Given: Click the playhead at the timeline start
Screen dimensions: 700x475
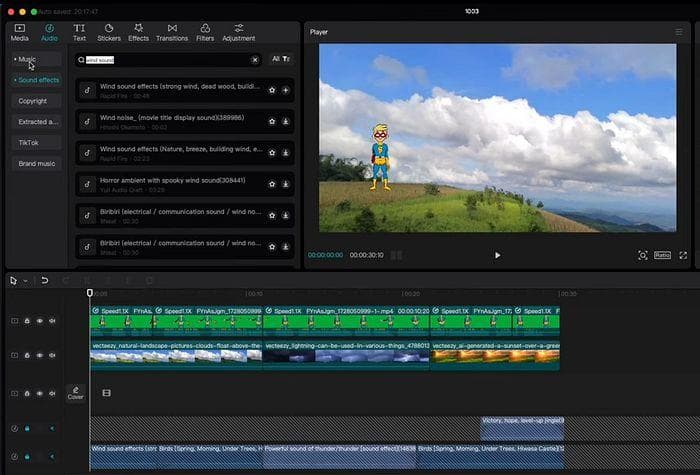Looking at the screenshot, I should pyautogui.click(x=90, y=293).
